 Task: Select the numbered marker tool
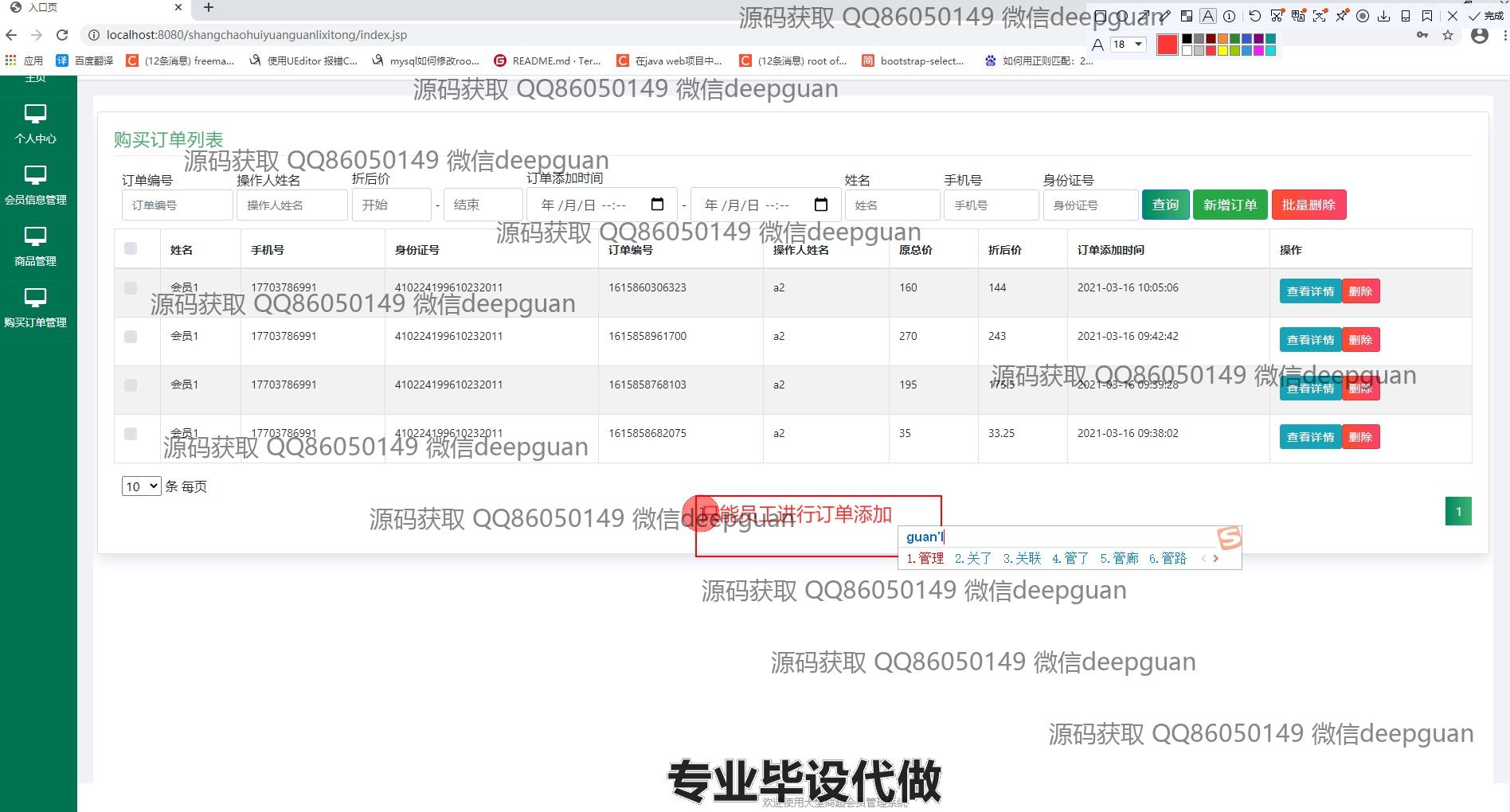point(1230,16)
